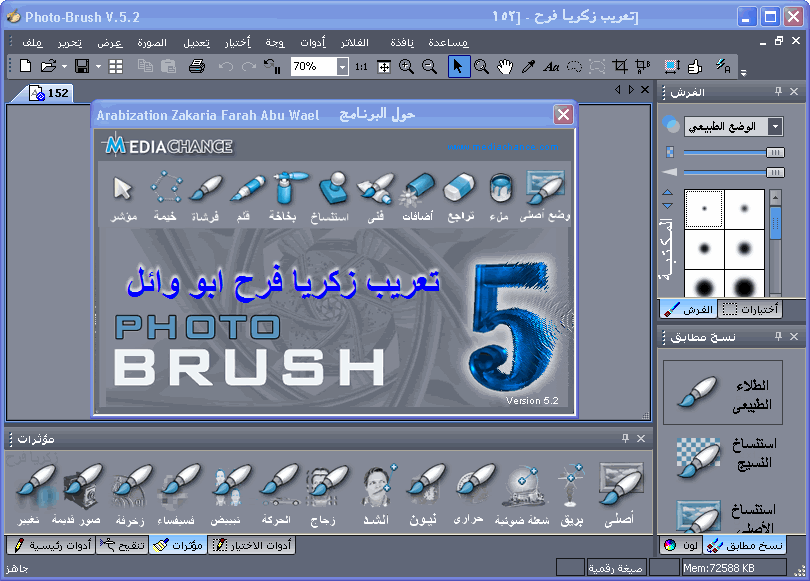This screenshot has height=581, width=810.
Task: Open an image file from the toolbar
Action: (48, 66)
